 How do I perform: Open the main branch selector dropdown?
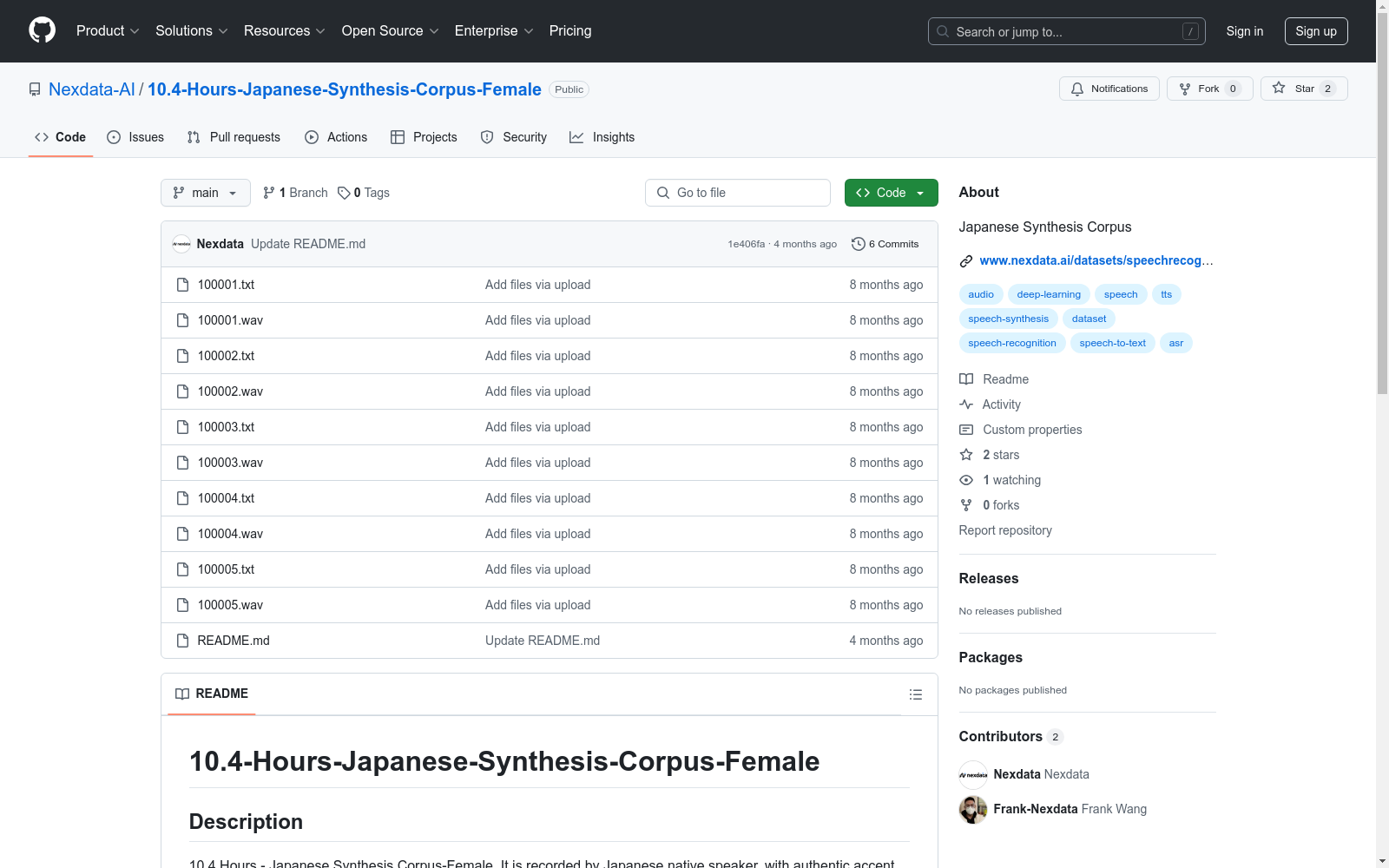(206, 193)
